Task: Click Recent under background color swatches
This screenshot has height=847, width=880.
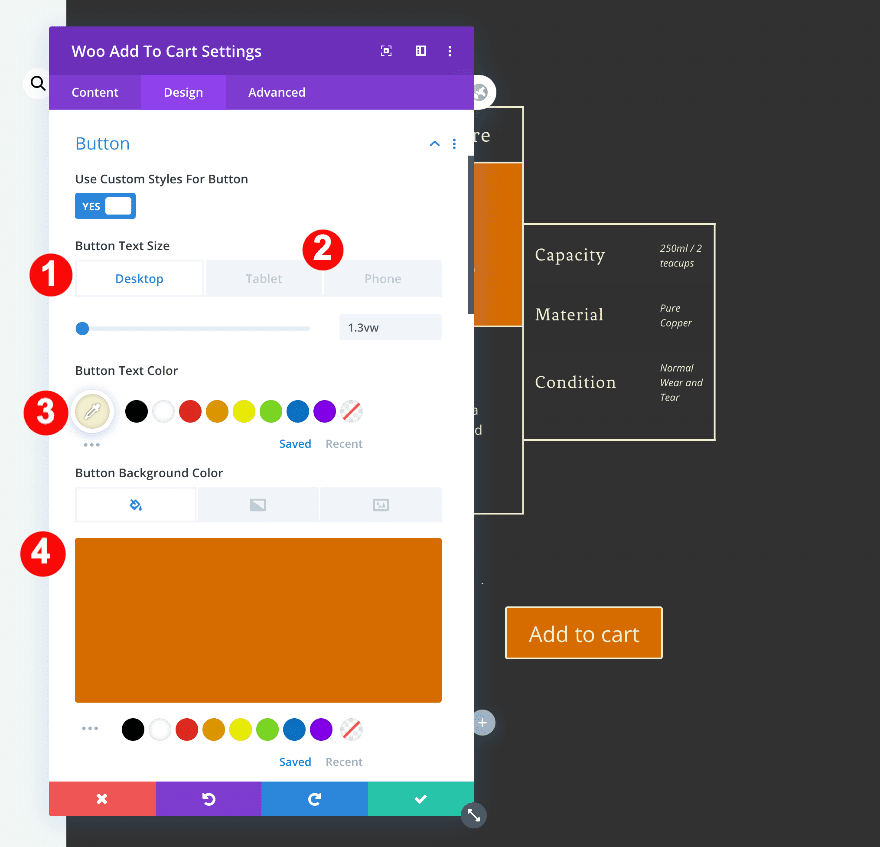Action: pos(344,762)
